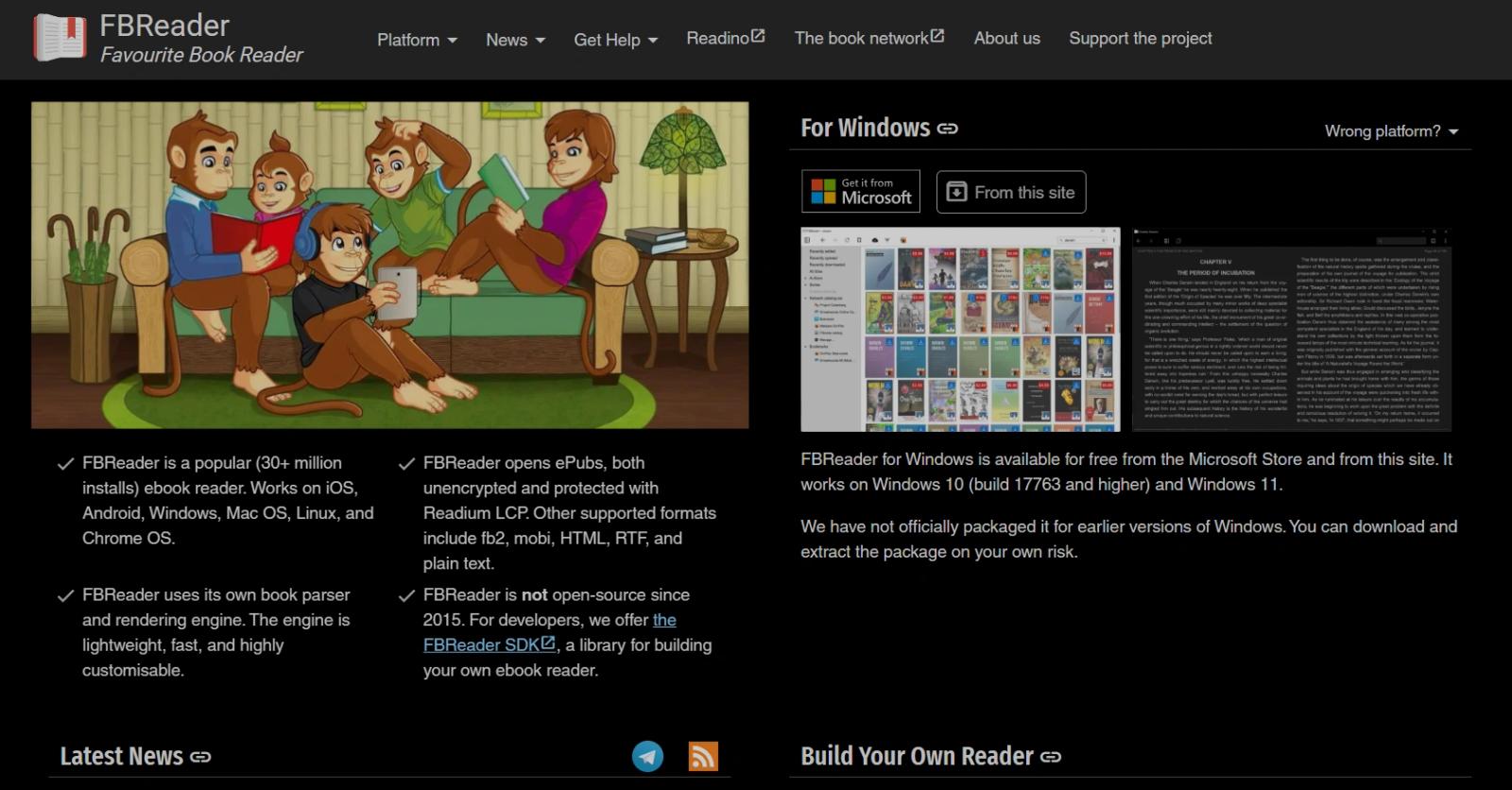Click the Microsoft logo in store badge
The image size is (1512, 790).
pos(823,191)
